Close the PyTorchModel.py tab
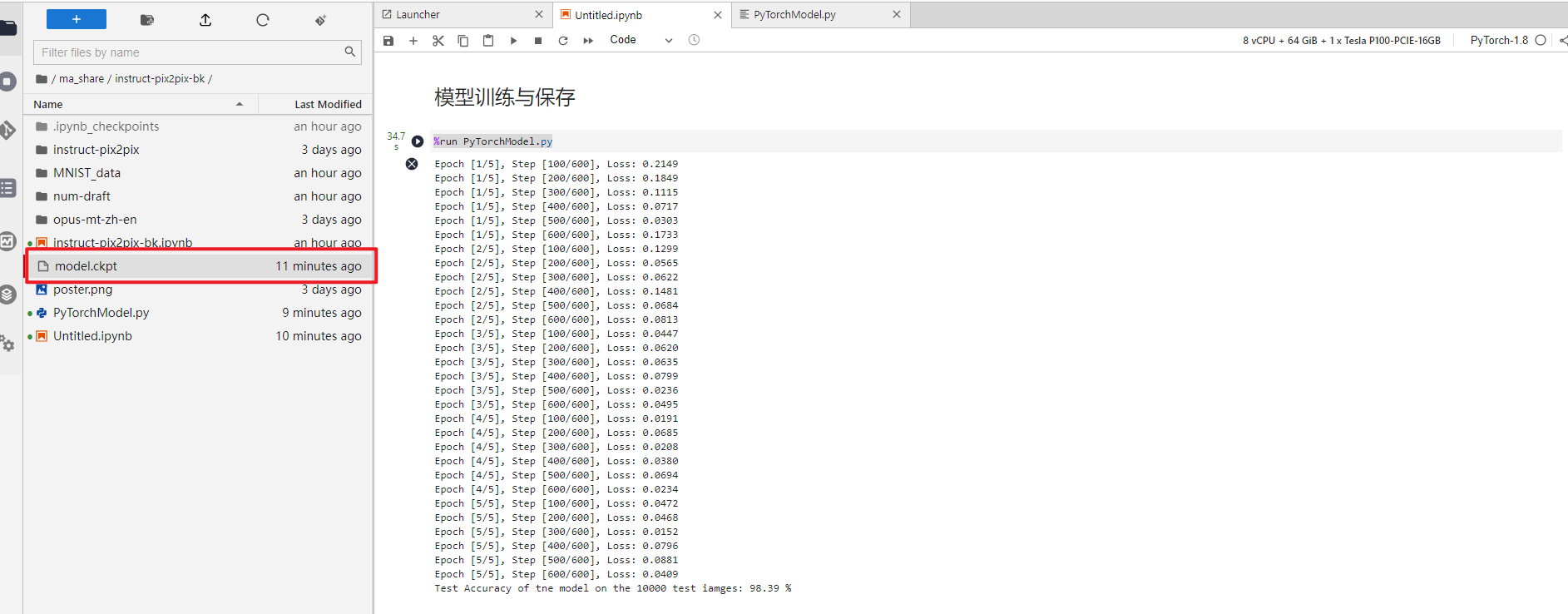The height and width of the screenshot is (614, 1568). (897, 14)
